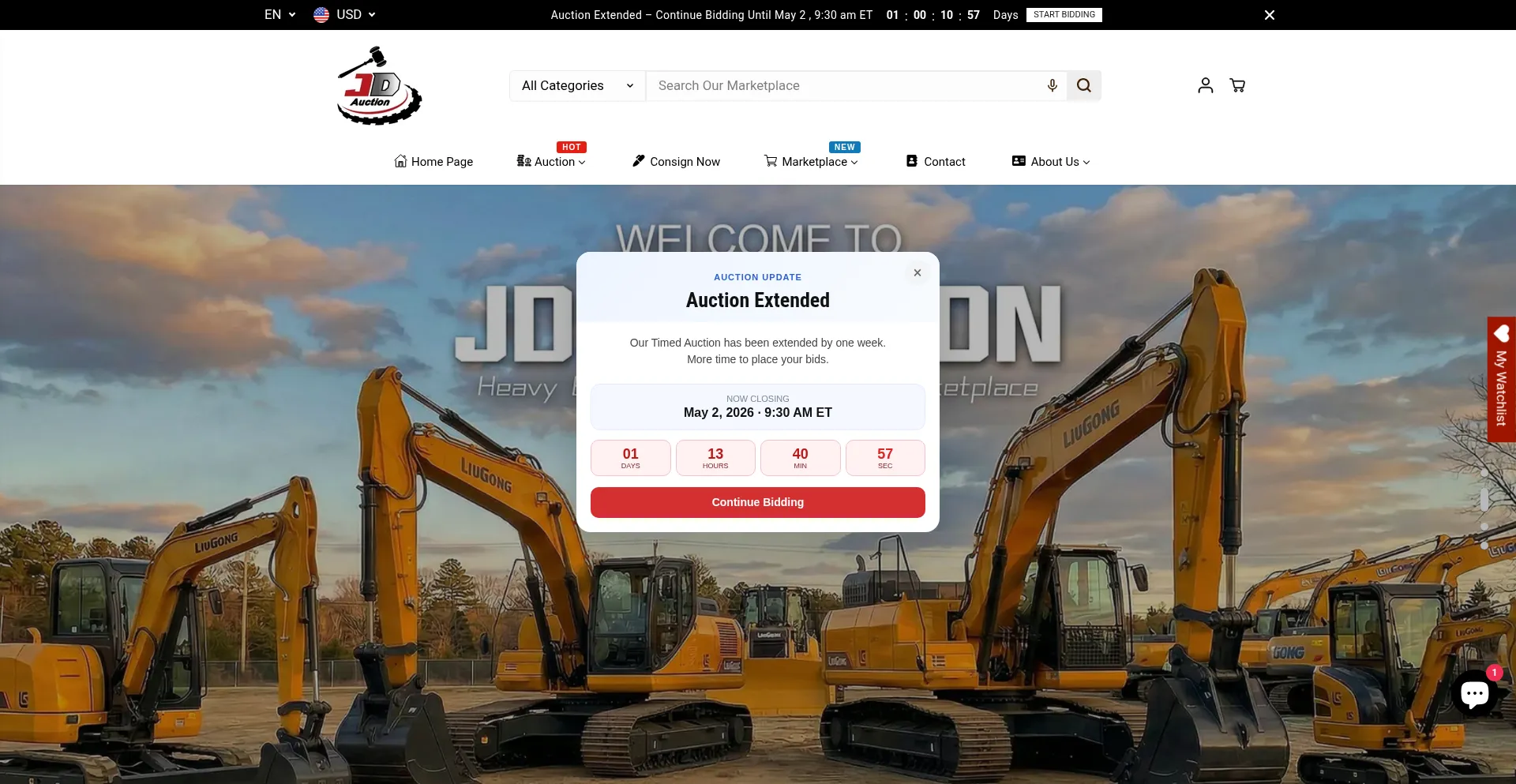Expand the Marketplace menu
Screen dimensions: 1516x784
(811, 161)
